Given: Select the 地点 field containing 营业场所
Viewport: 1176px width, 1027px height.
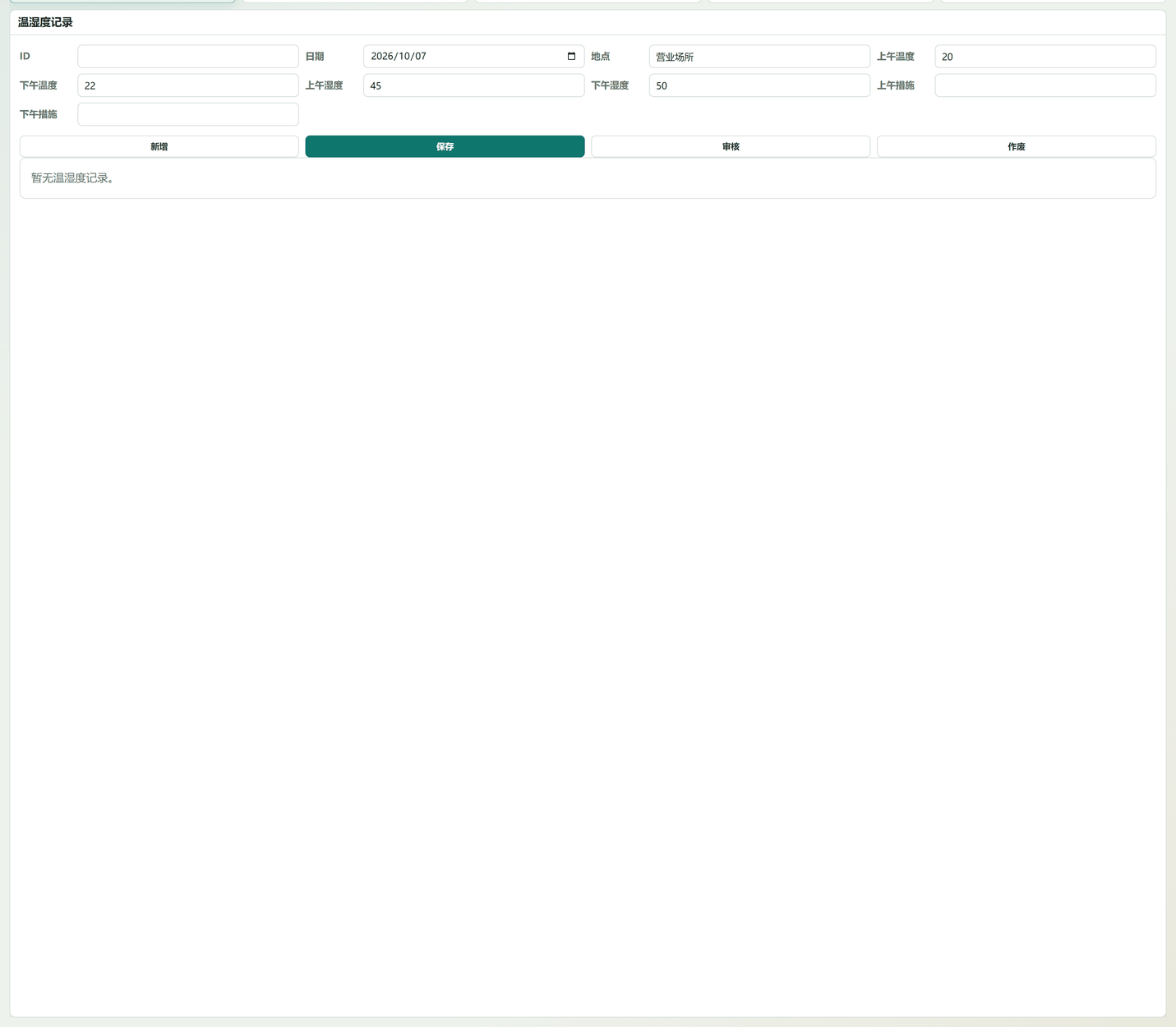Looking at the screenshot, I should tap(759, 56).
